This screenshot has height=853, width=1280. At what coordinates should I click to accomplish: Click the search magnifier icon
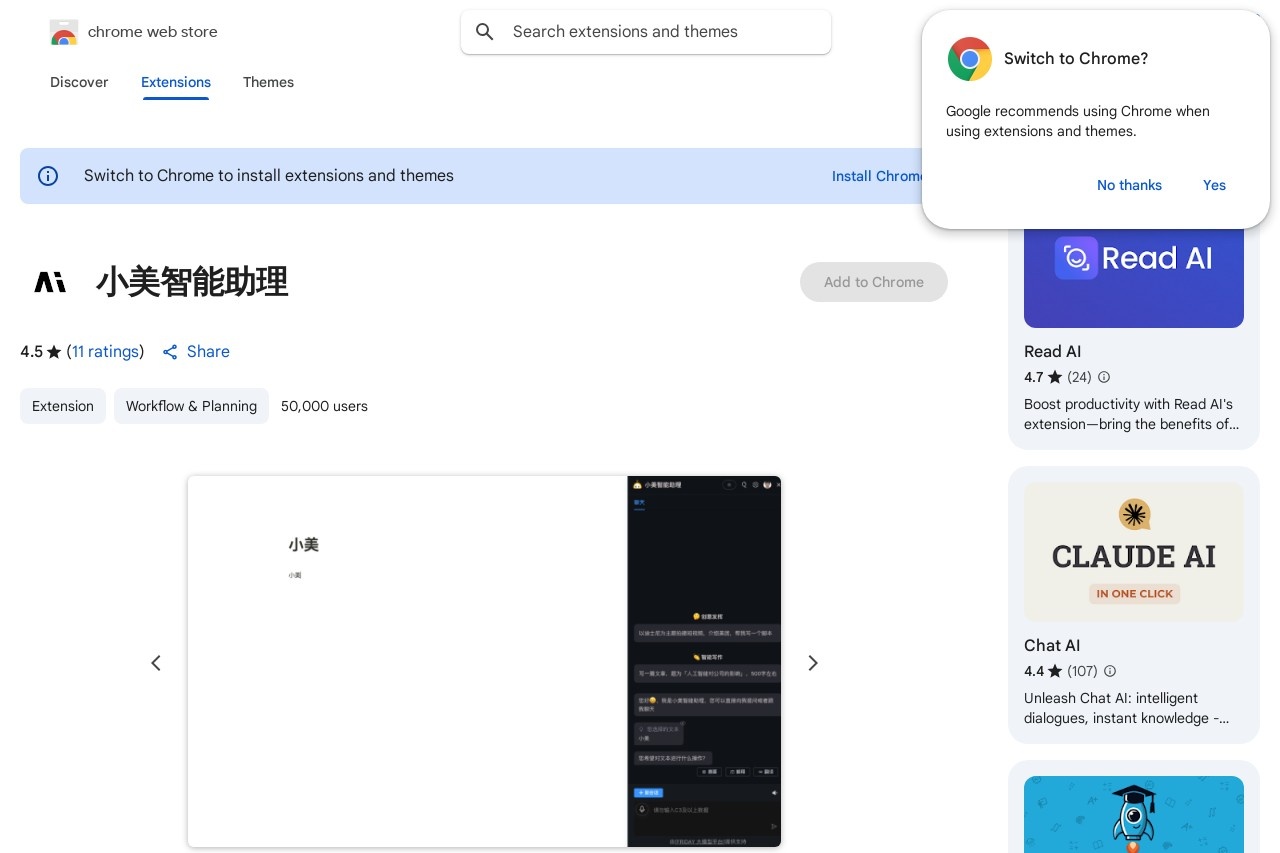(x=485, y=32)
